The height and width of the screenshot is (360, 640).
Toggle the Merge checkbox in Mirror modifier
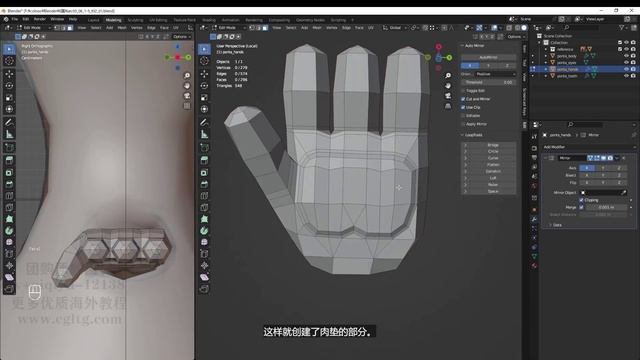[x=581, y=207]
